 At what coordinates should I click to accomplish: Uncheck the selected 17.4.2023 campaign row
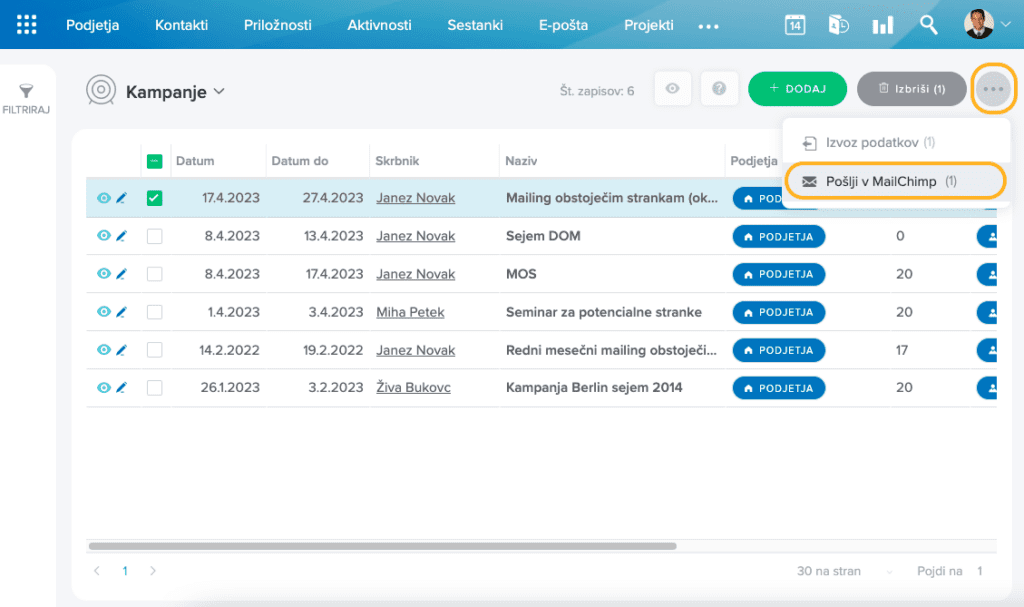click(154, 198)
